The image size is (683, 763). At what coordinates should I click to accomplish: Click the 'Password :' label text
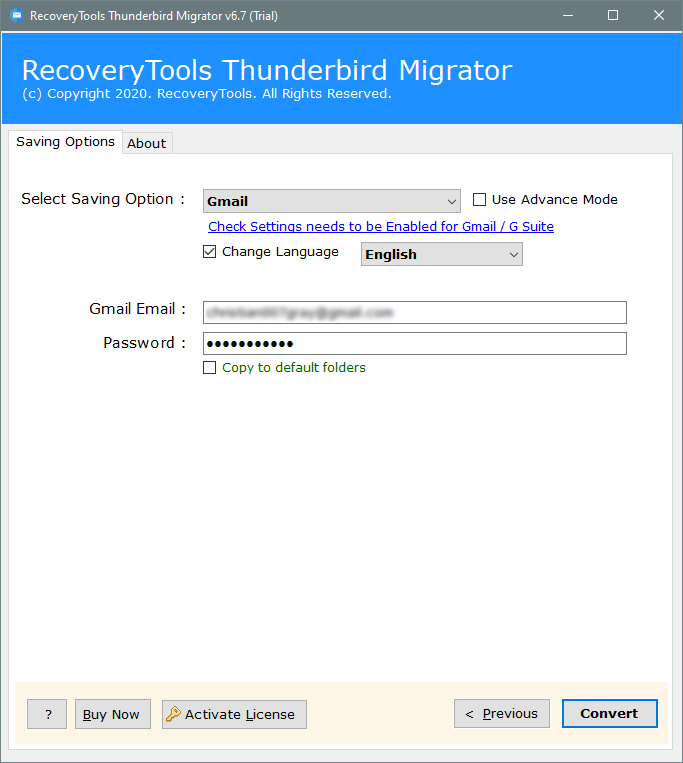click(144, 343)
